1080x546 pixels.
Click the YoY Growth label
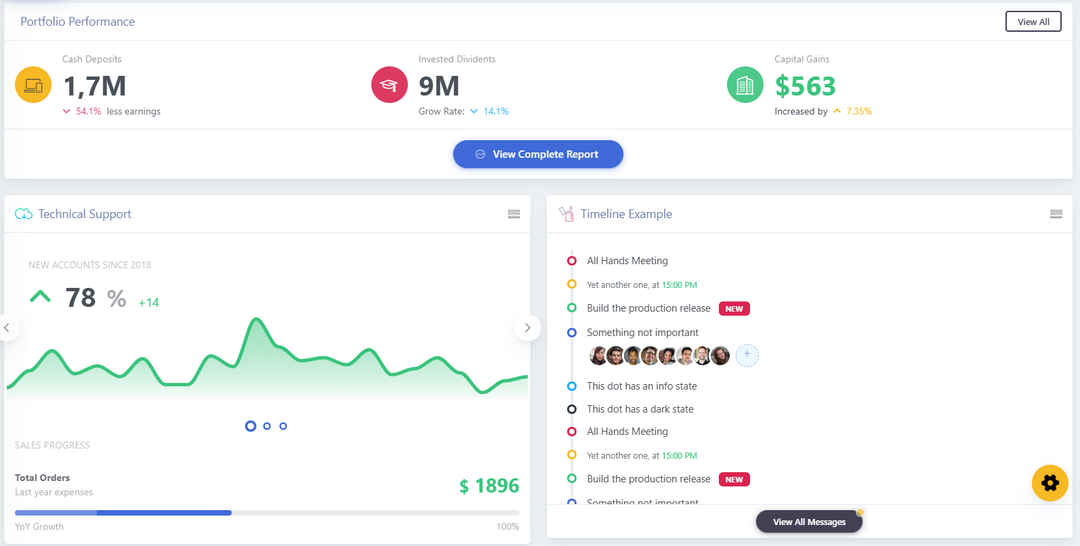coord(39,527)
